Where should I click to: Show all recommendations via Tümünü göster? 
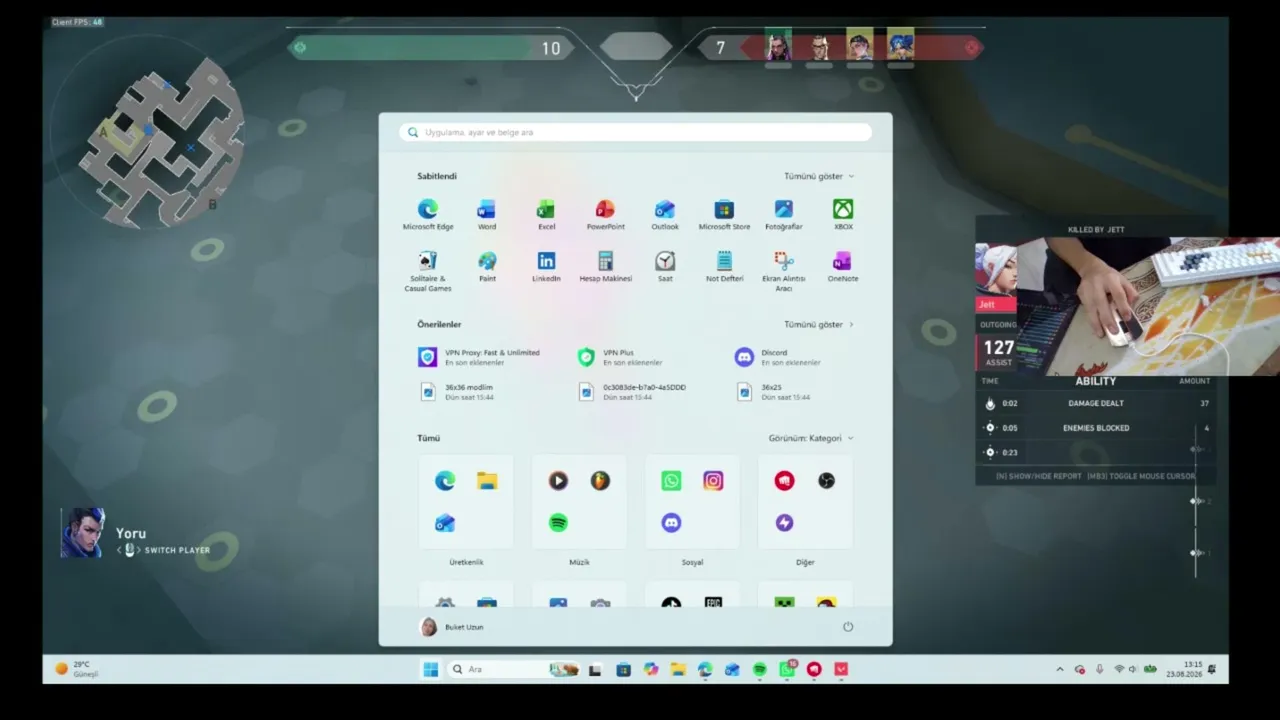[819, 324]
